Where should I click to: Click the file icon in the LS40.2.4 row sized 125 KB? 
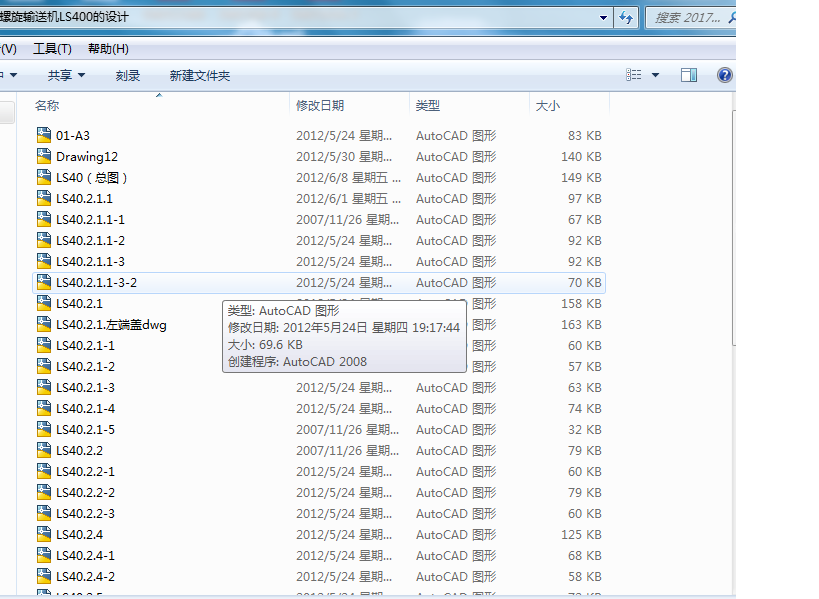[x=44, y=534]
